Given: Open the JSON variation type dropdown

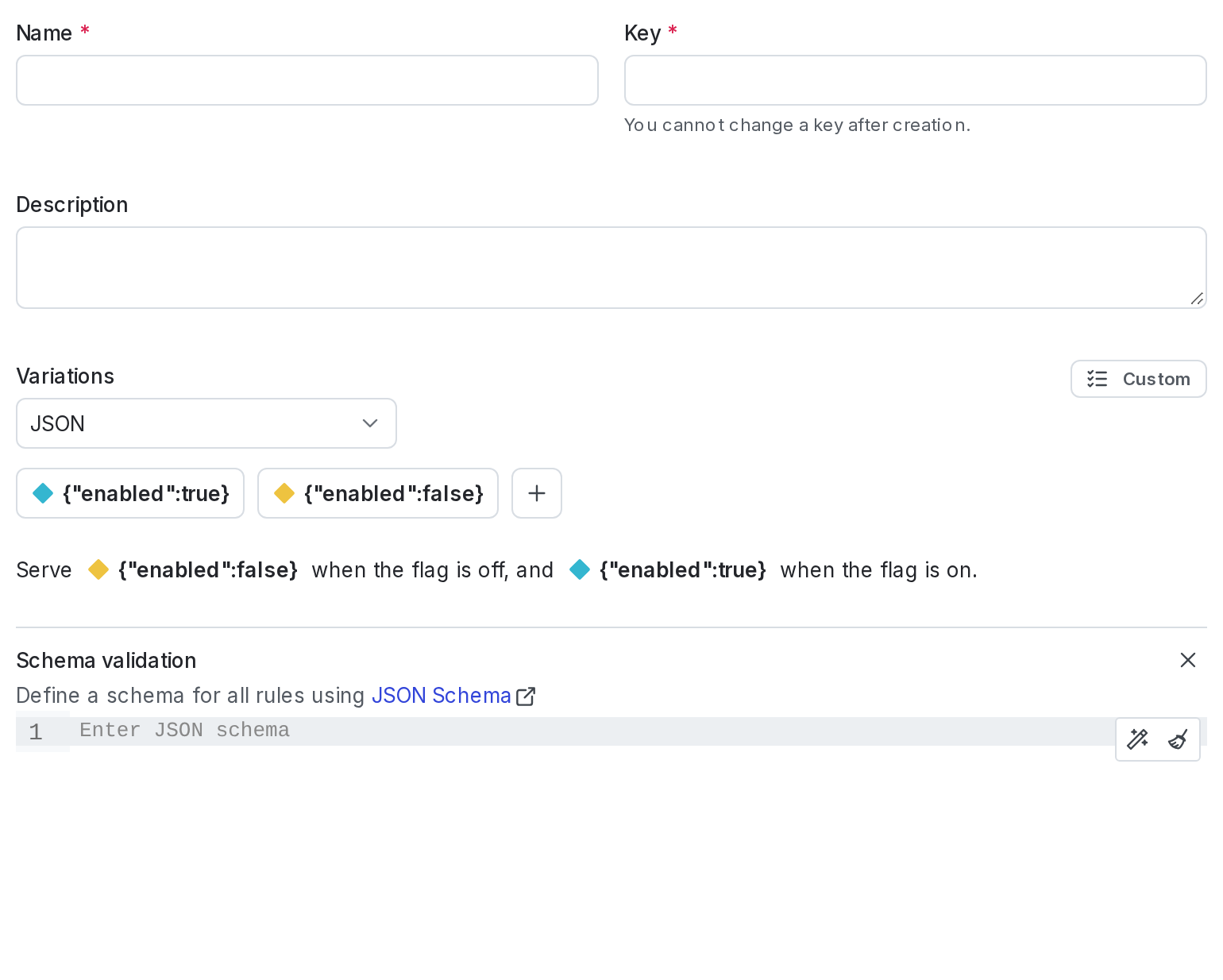Looking at the screenshot, I should [206, 423].
